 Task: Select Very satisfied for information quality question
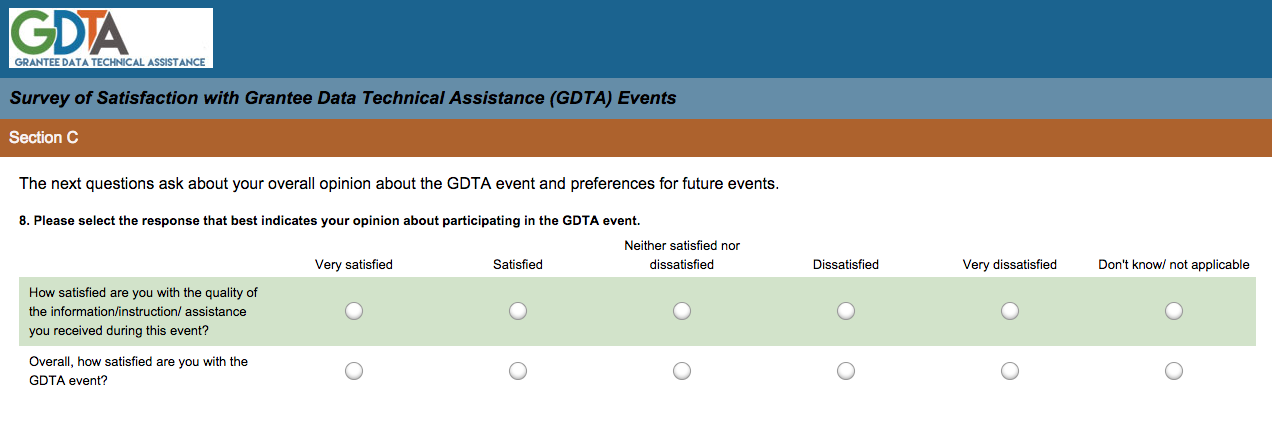[354, 311]
